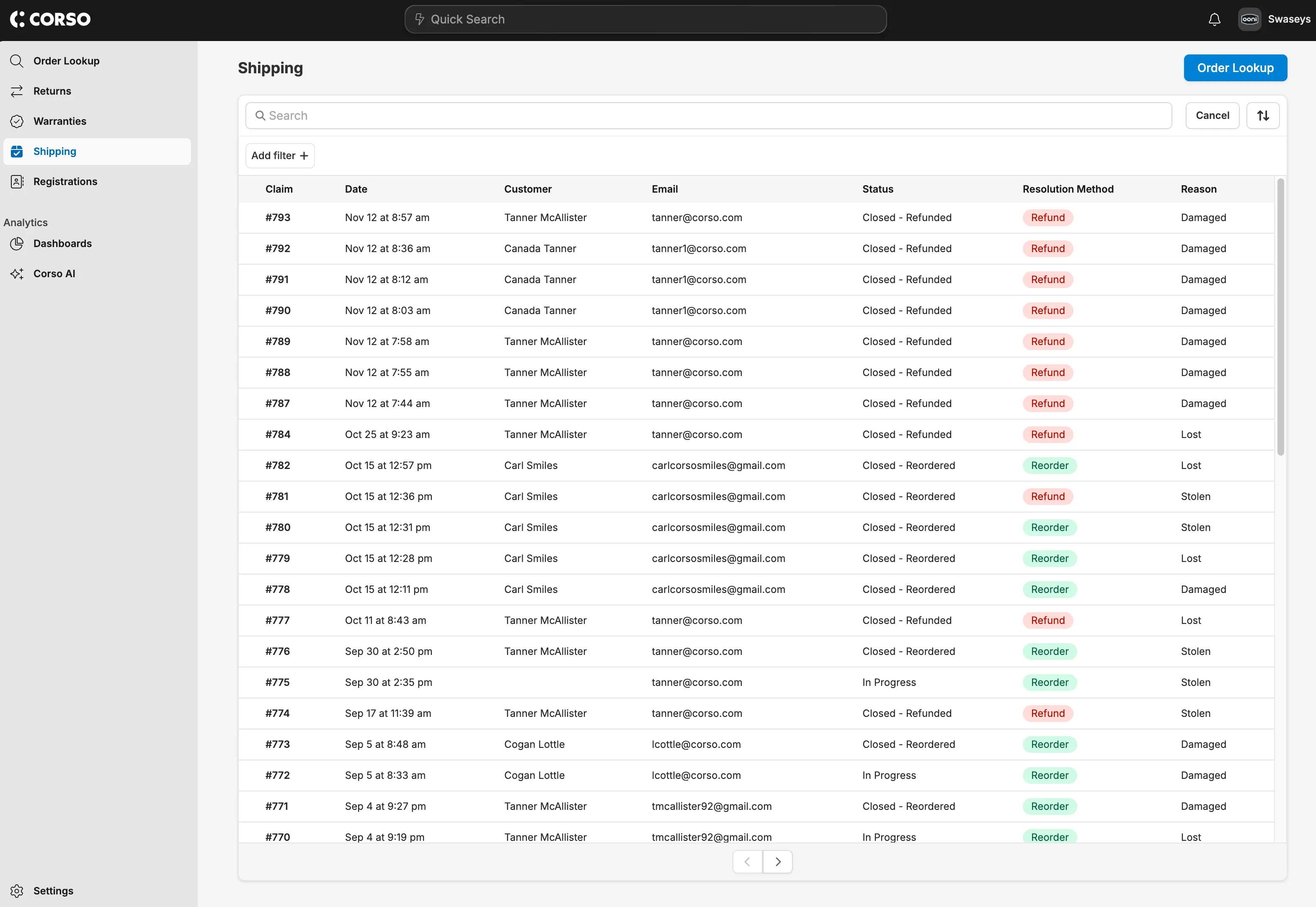The image size is (1316, 907).
Task: Open Dashboards under Analytics
Action: (62, 243)
